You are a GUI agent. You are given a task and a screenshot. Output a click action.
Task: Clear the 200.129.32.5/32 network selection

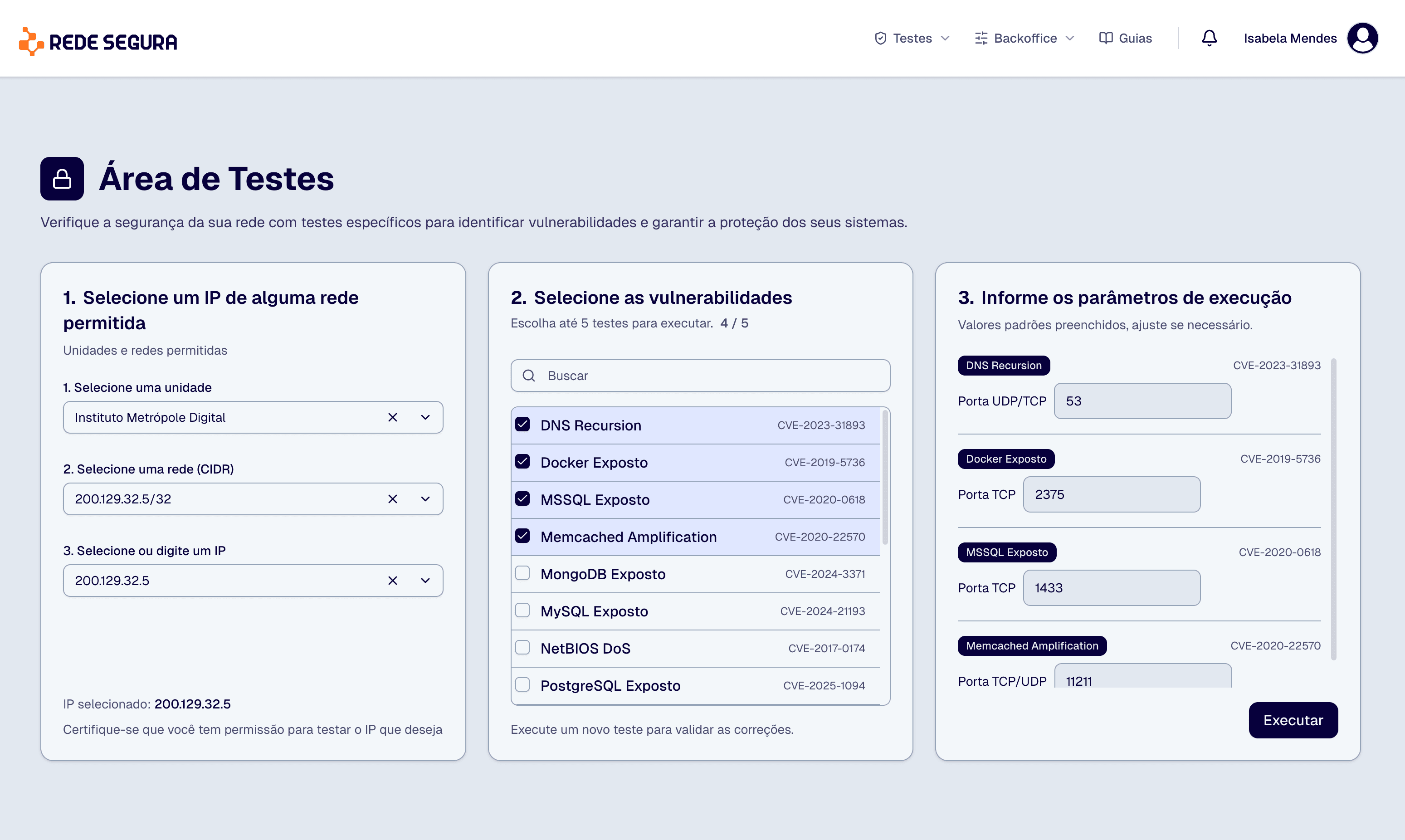[393, 499]
